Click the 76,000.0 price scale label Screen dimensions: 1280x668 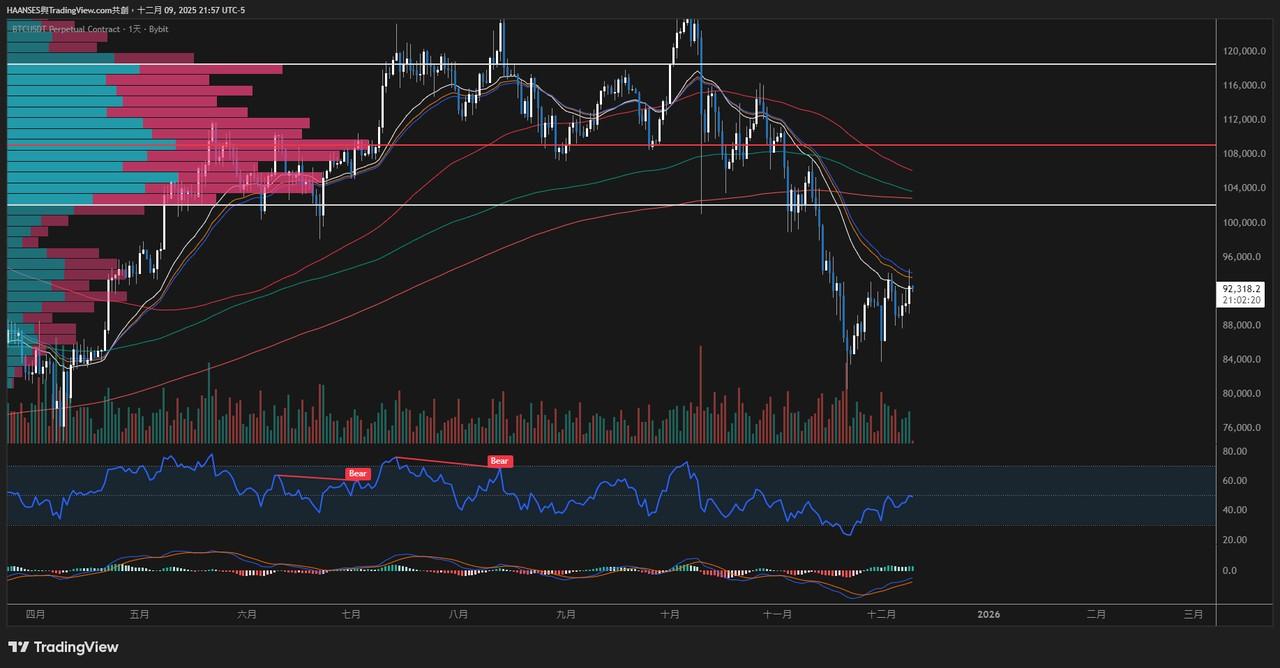click(x=1244, y=427)
